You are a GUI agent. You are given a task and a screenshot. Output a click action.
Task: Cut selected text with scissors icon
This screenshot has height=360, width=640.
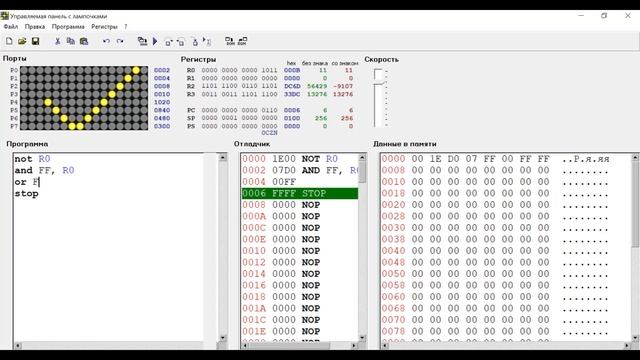58,41
